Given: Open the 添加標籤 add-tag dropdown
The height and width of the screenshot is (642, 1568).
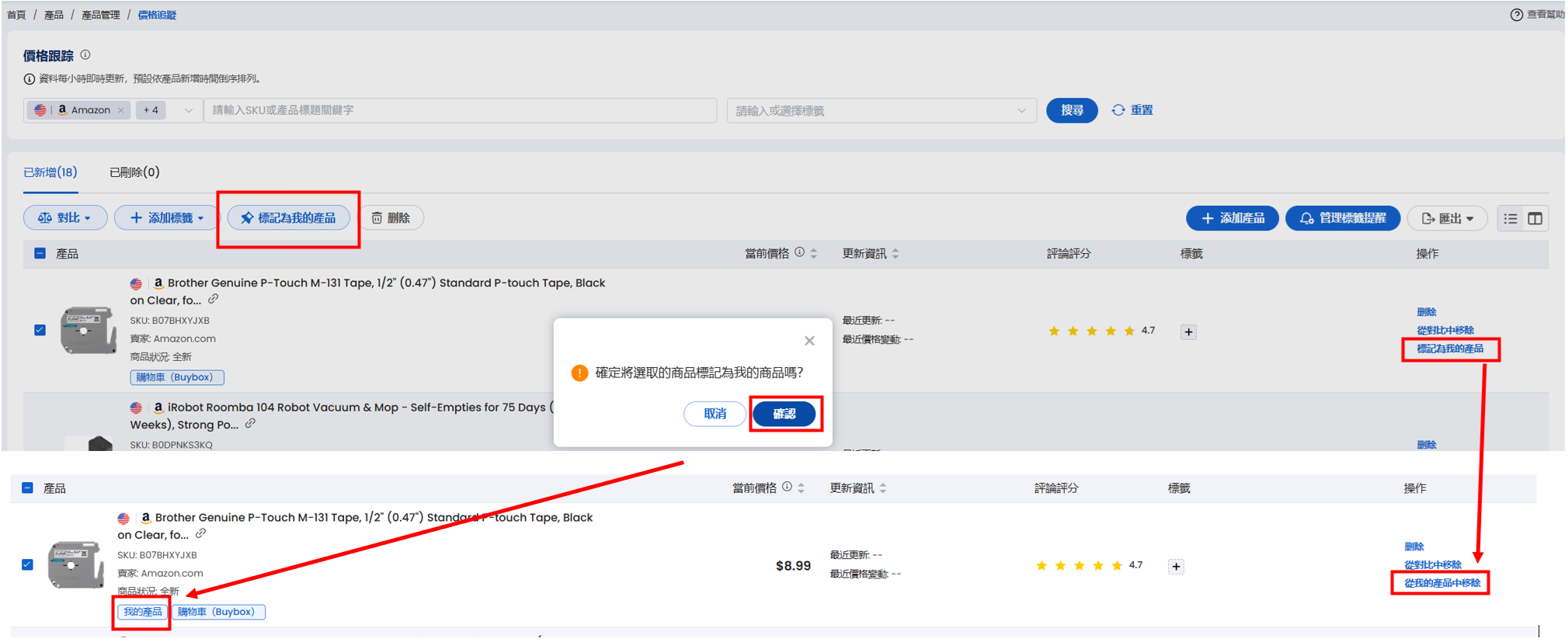Looking at the screenshot, I should (166, 218).
